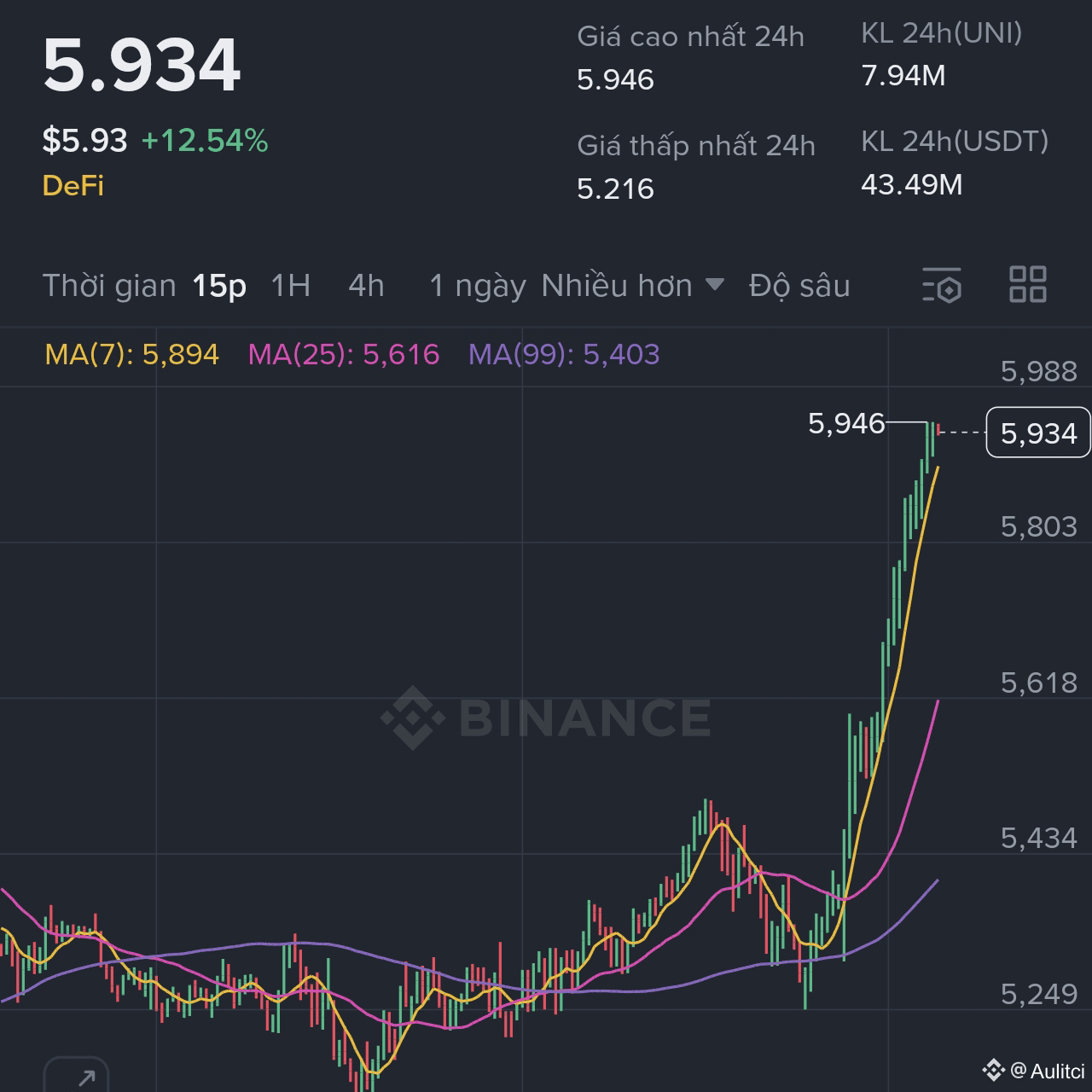The image size is (1092, 1092).
Task: Select the Giá cao nhất 24h label
Action: tap(691, 37)
